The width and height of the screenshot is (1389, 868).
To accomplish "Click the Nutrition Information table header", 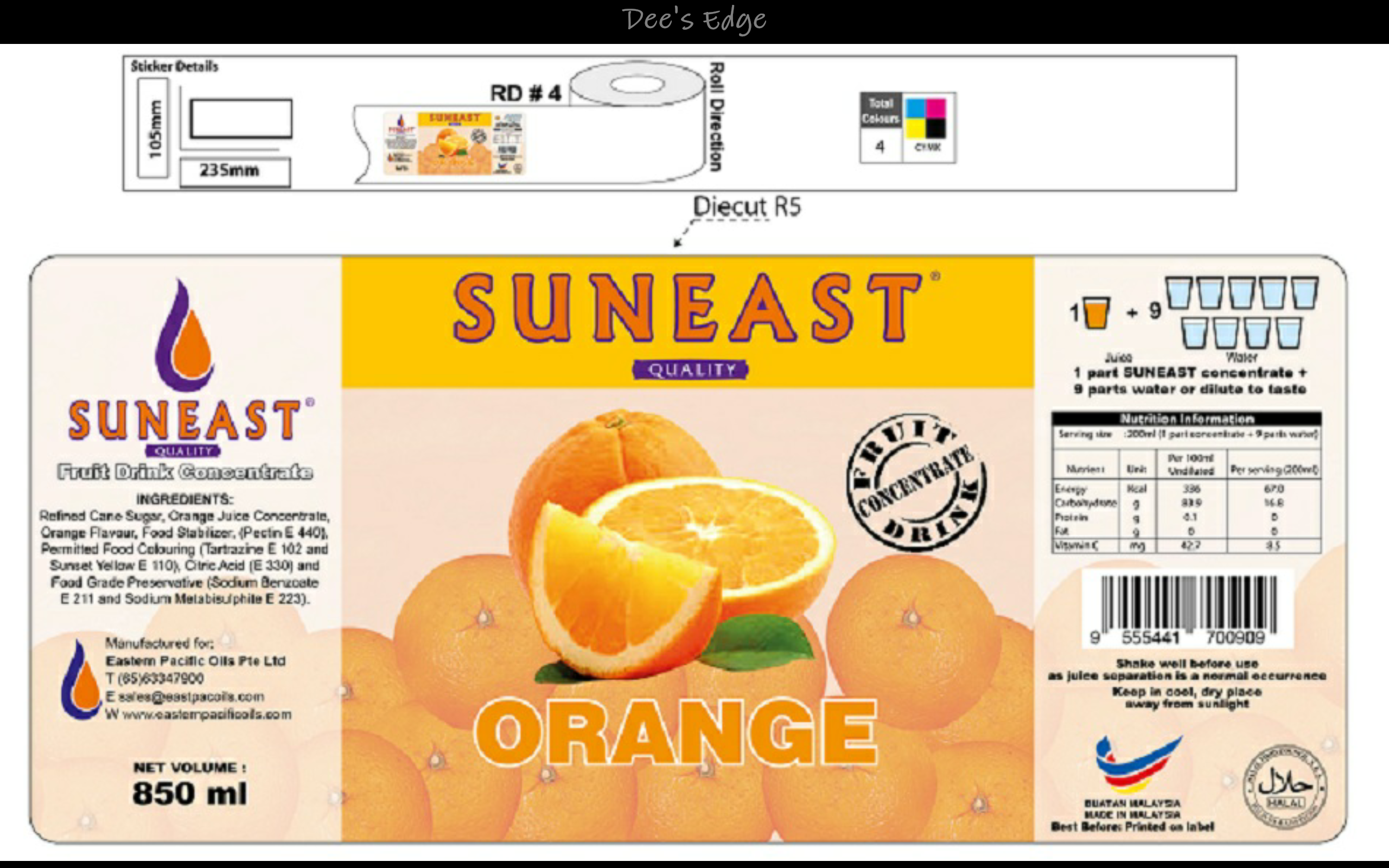I will 1187,418.
